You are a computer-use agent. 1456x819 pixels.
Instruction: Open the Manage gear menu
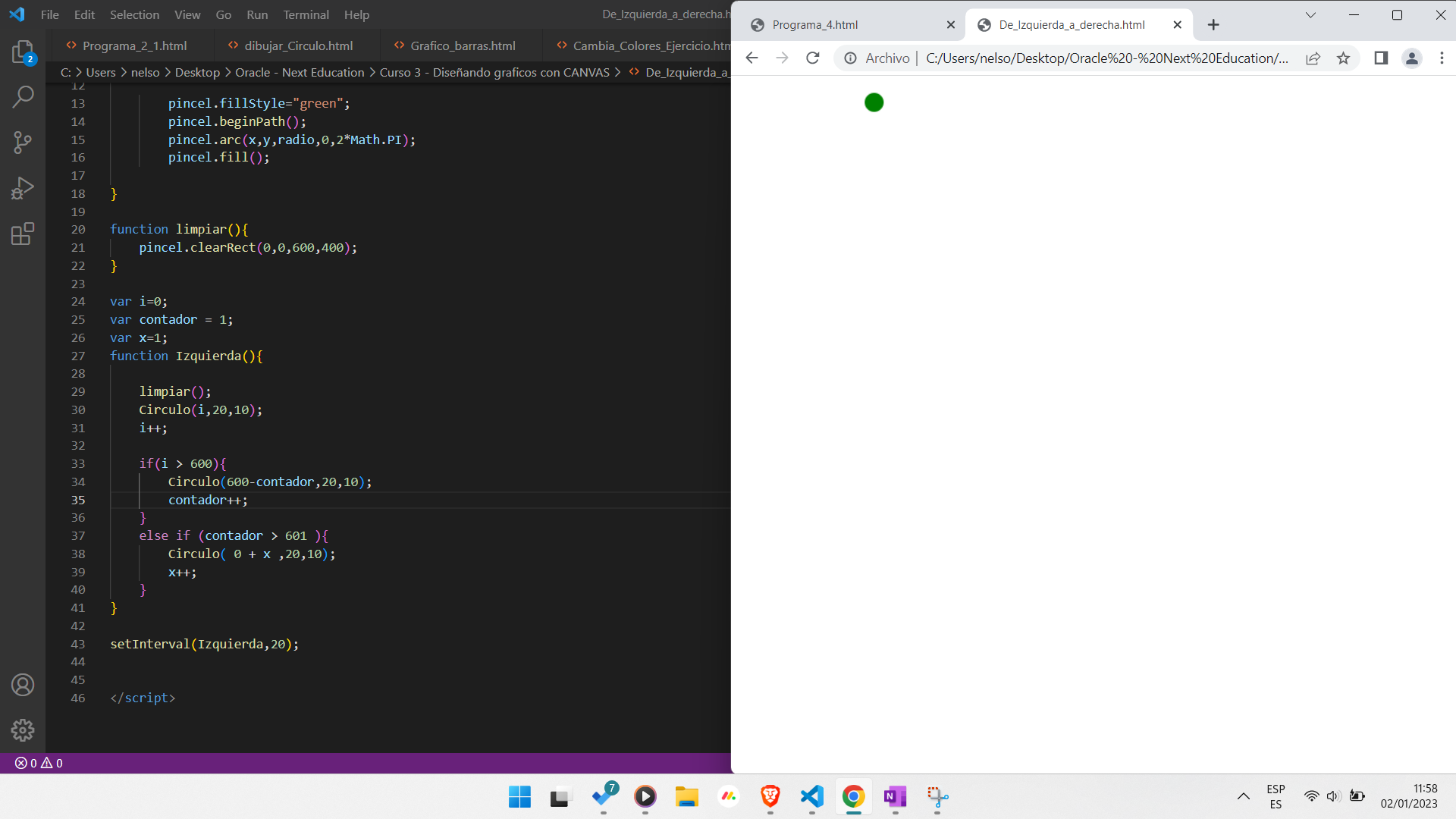coord(23,730)
